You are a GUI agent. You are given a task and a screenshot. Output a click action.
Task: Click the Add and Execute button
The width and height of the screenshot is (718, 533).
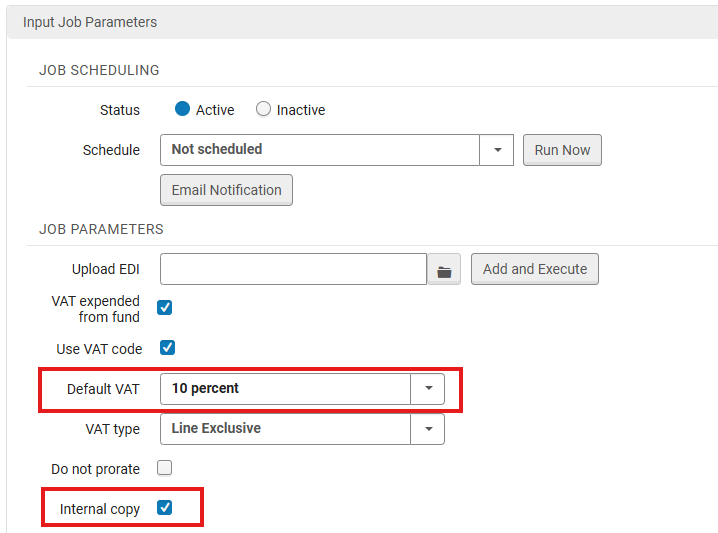(535, 269)
